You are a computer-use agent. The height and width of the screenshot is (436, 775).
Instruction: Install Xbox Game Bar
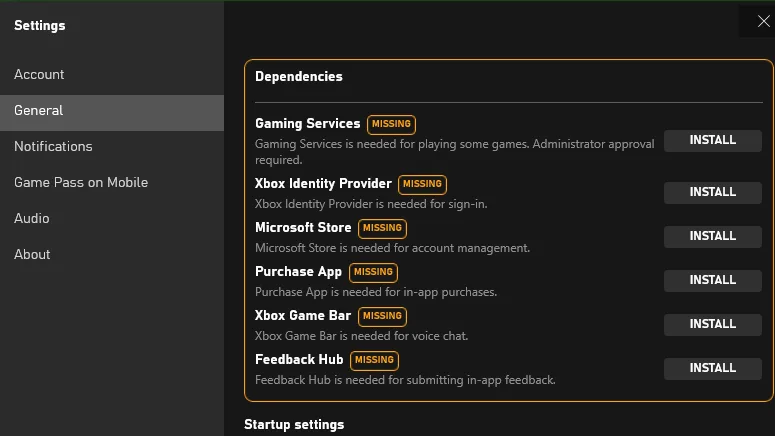coord(712,324)
